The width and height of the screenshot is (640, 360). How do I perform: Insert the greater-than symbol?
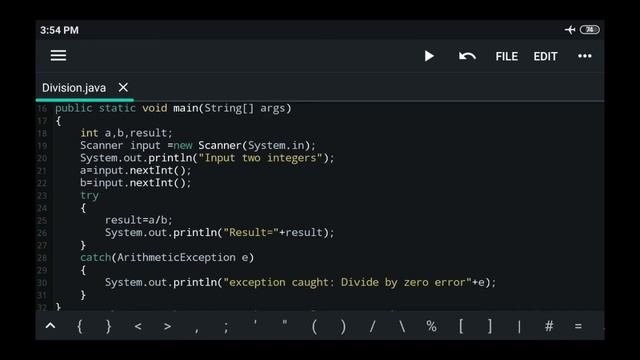pos(167,326)
